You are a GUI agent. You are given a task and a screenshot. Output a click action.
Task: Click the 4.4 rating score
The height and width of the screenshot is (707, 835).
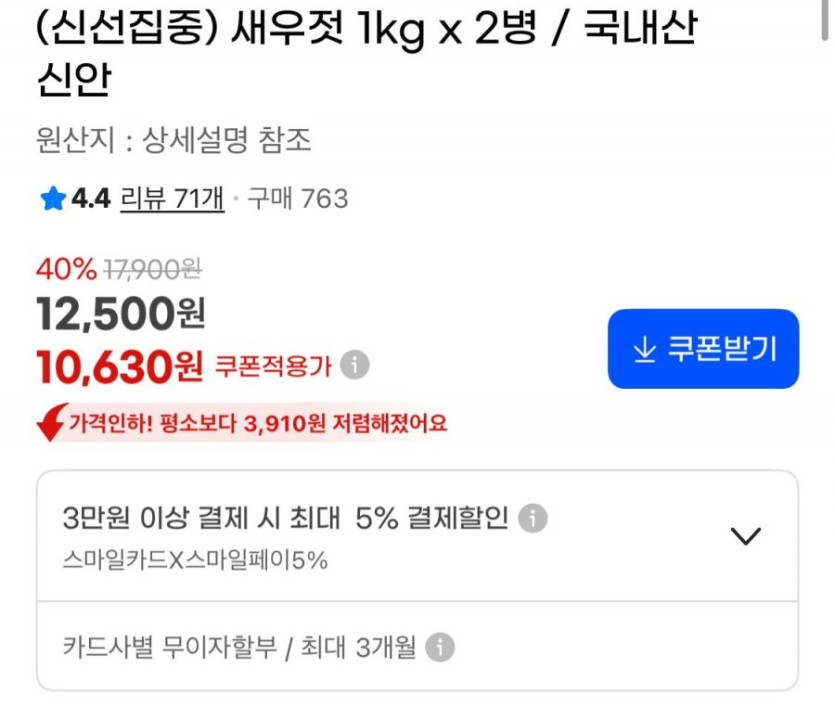pyautogui.click(x=91, y=199)
